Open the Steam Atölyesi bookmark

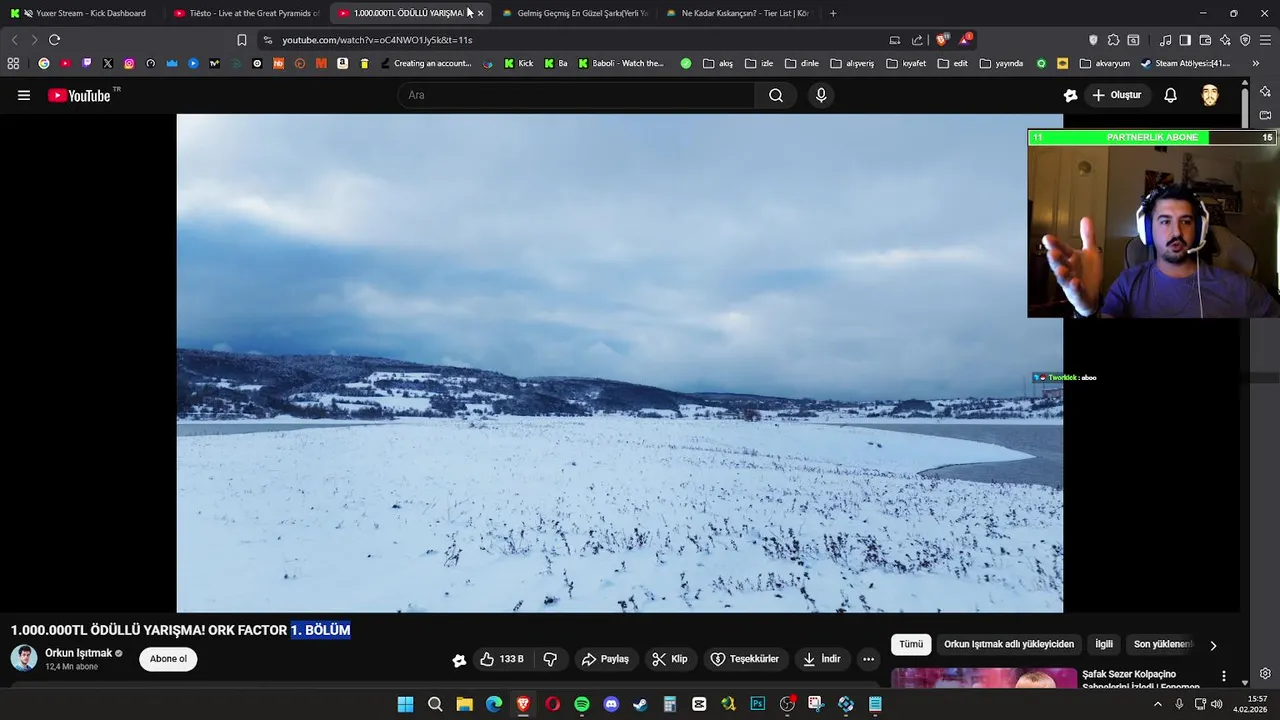click(1185, 63)
